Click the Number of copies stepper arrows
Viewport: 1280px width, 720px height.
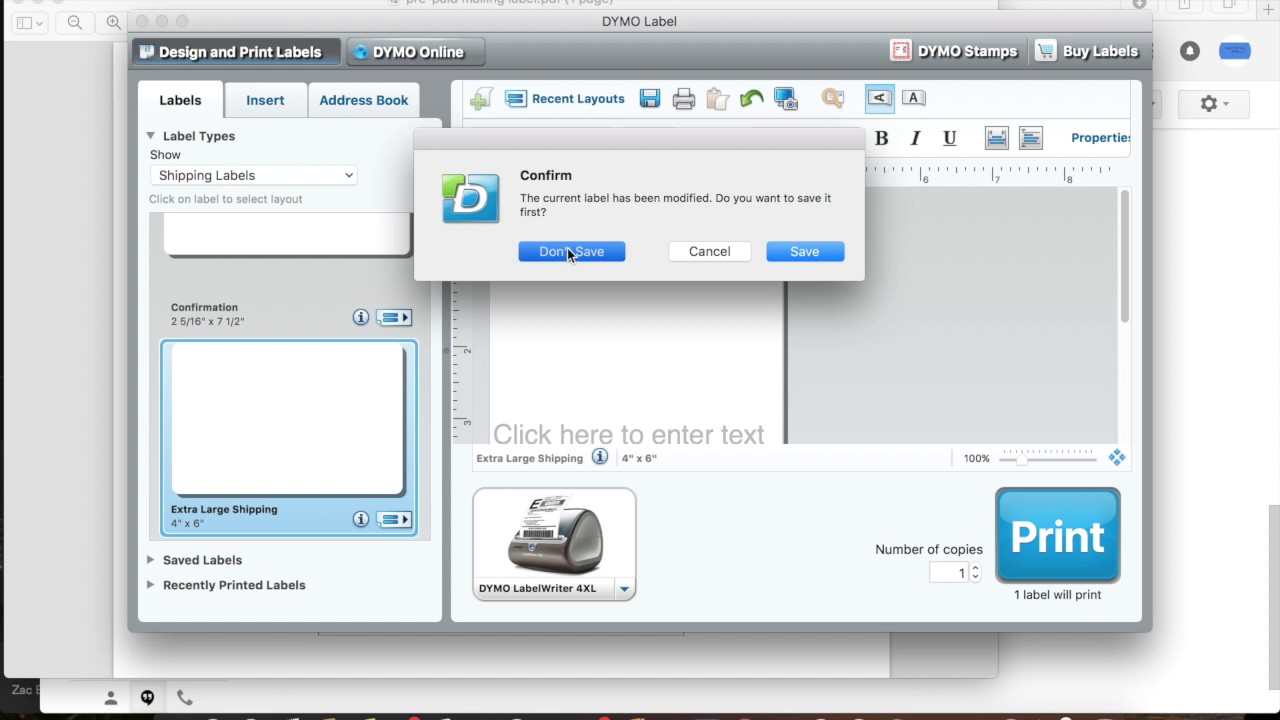coord(975,573)
